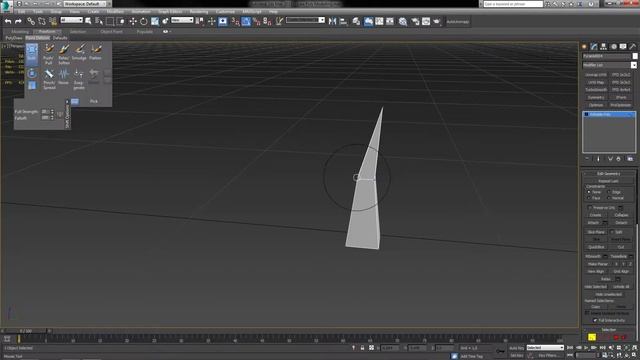This screenshot has height=360, width=640.
Task: Select the None constraint radio button
Action: (589, 192)
